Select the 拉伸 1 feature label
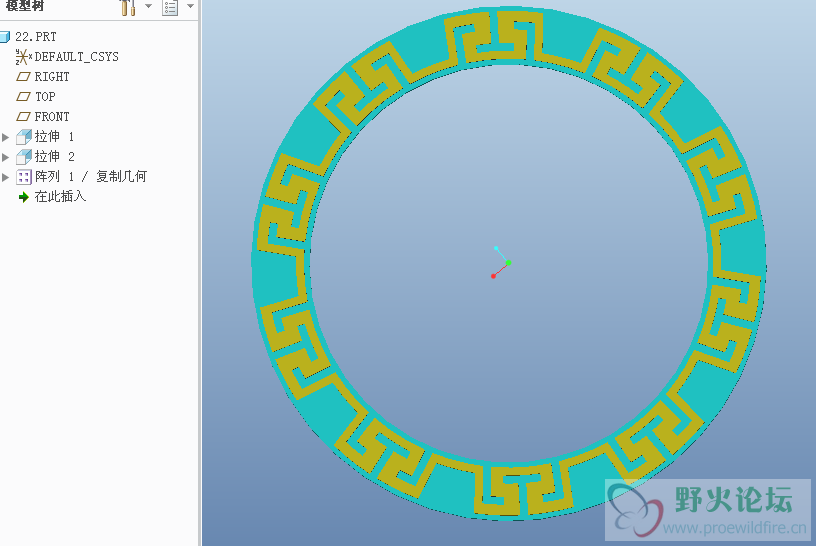The width and height of the screenshot is (816, 546). (54, 137)
